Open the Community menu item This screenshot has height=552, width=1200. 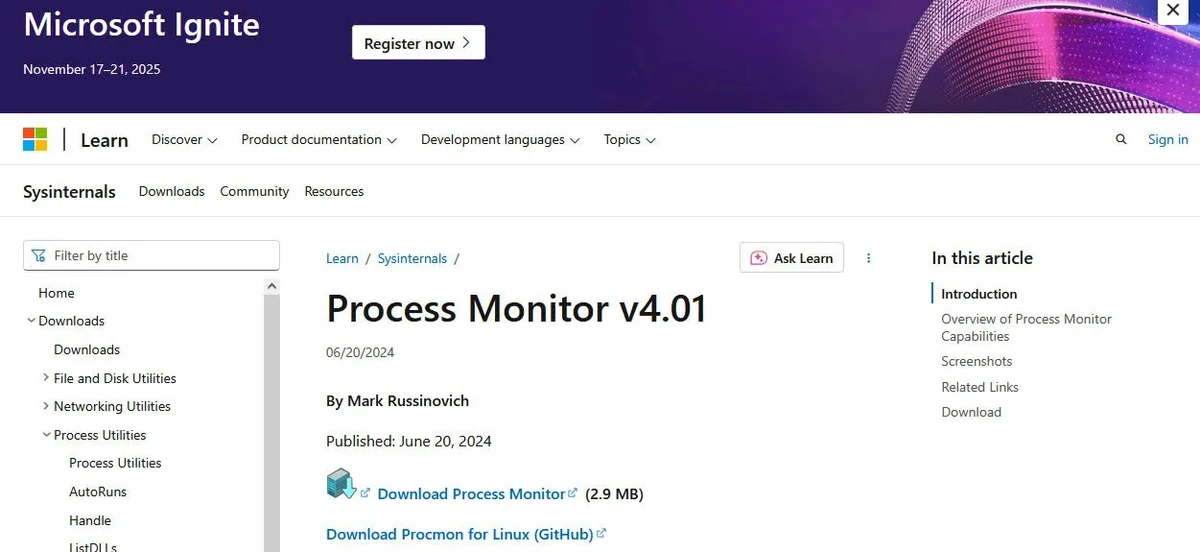point(254,191)
